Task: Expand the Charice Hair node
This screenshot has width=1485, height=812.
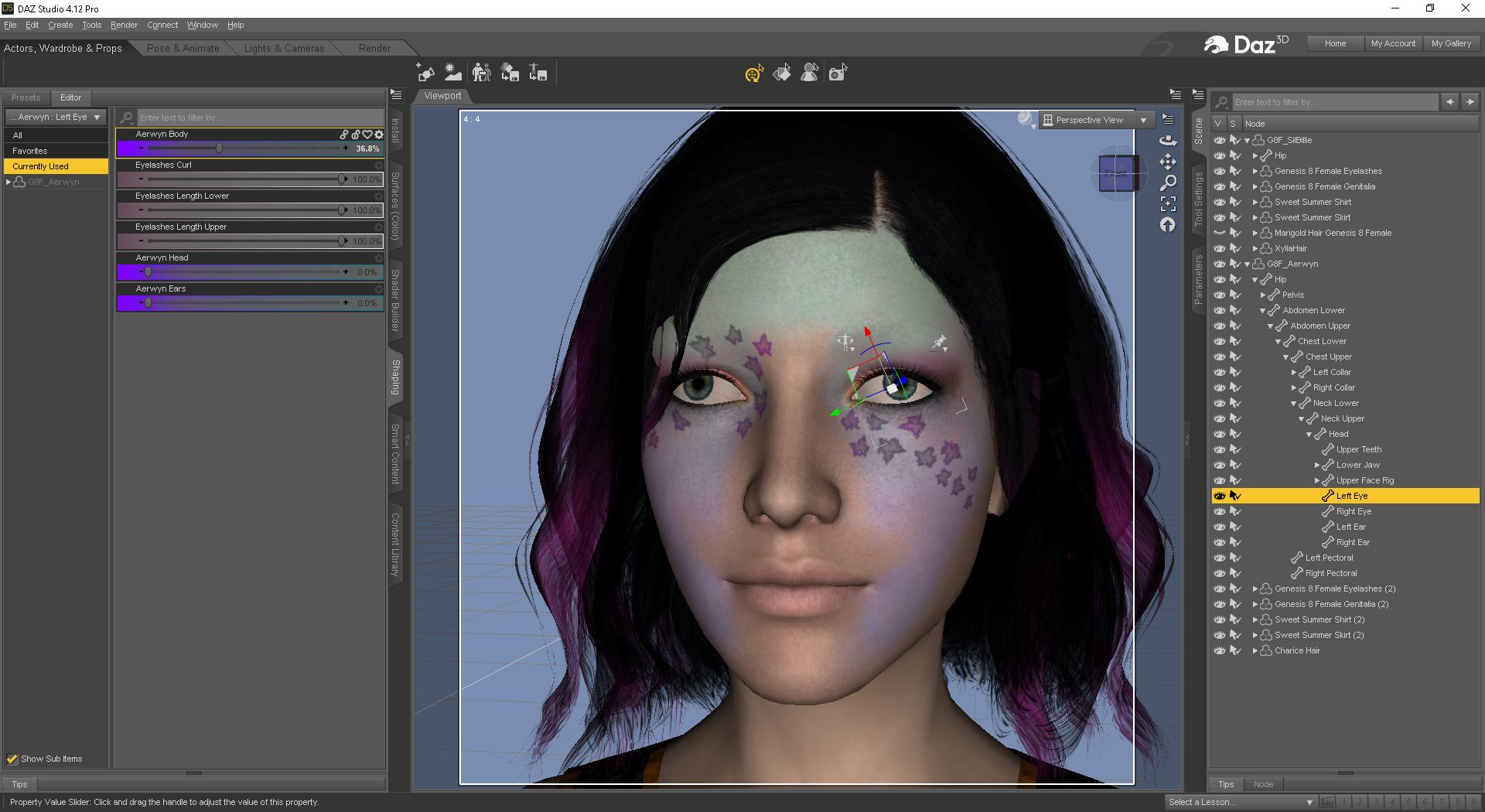Action: coord(1255,650)
